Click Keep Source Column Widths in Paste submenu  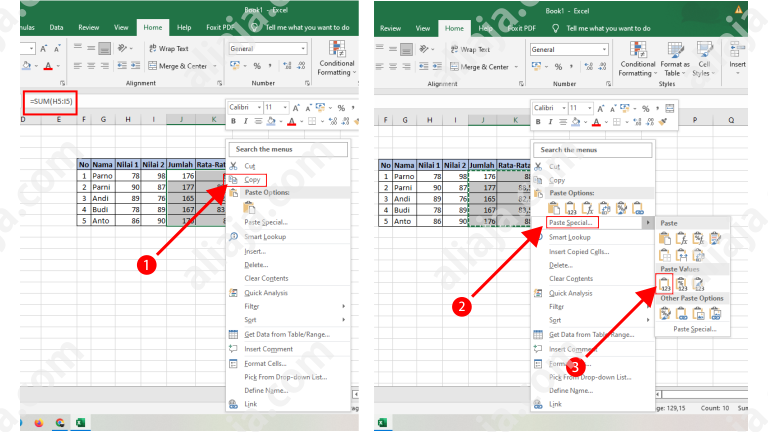click(x=682, y=255)
